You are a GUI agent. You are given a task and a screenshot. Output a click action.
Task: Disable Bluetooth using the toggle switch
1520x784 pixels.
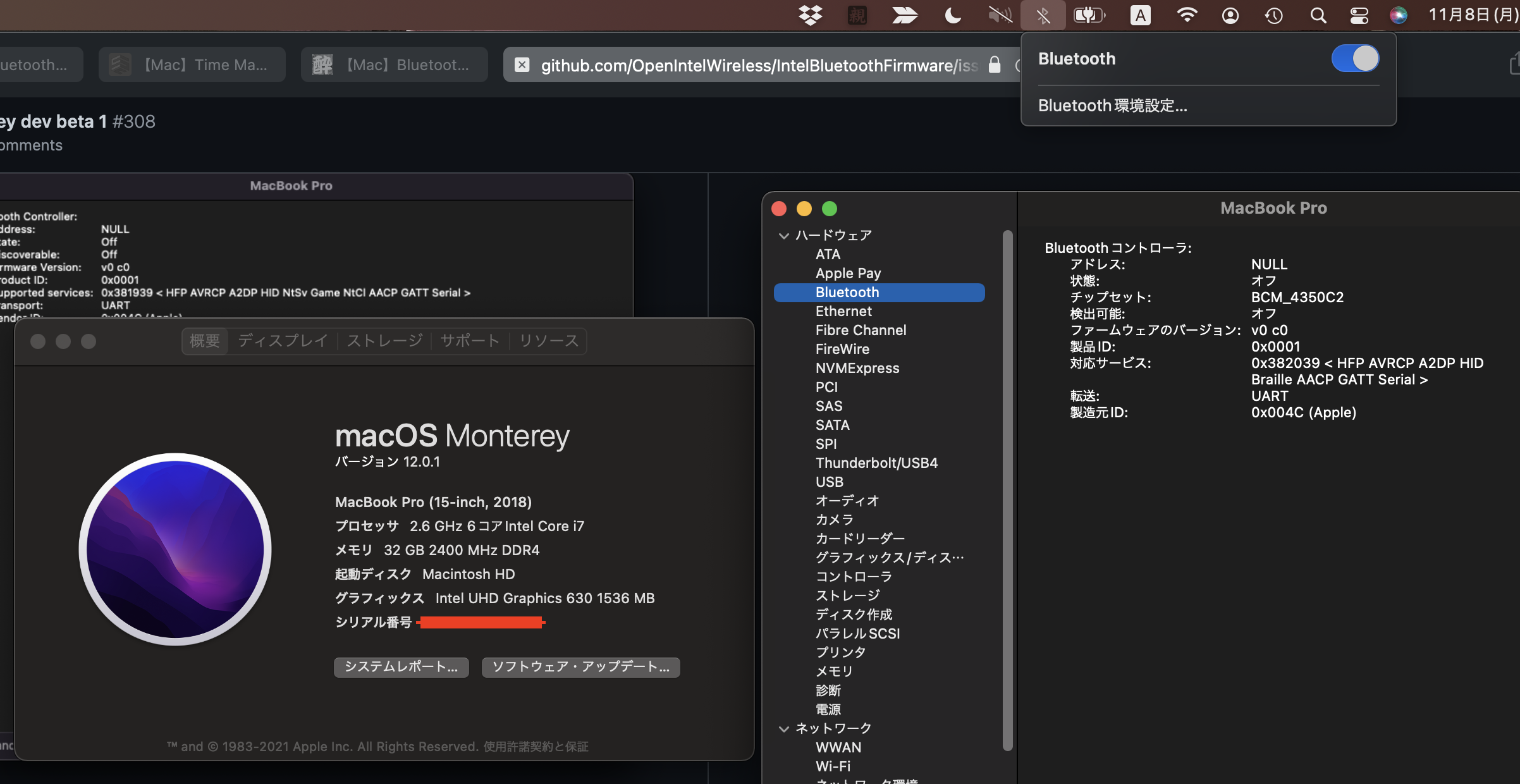click(x=1355, y=58)
